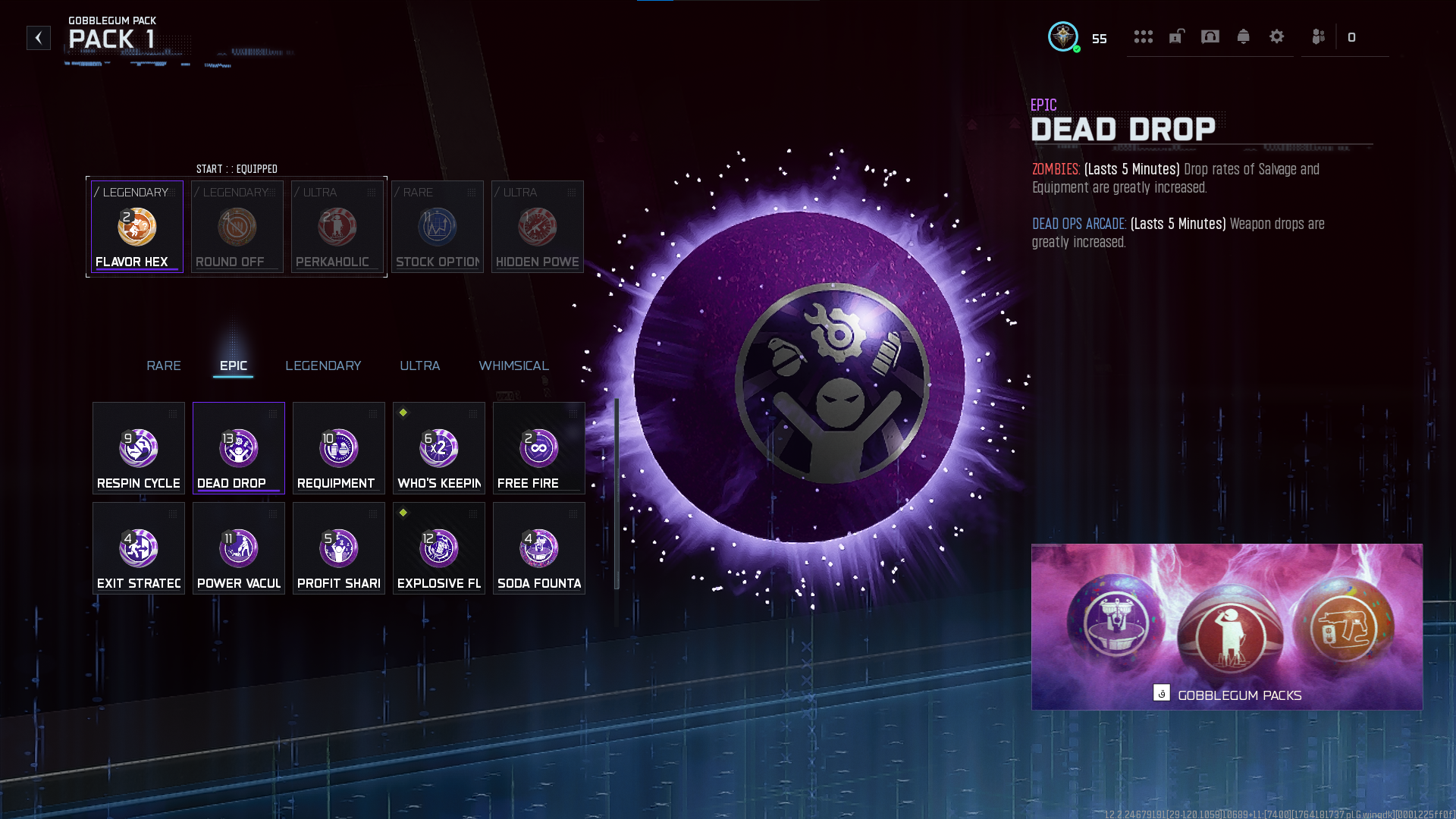Image resolution: width=1456 pixels, height=819 pixels.
Task: Choose the Power Vacuum gobblegum
Action: point(238,548)
